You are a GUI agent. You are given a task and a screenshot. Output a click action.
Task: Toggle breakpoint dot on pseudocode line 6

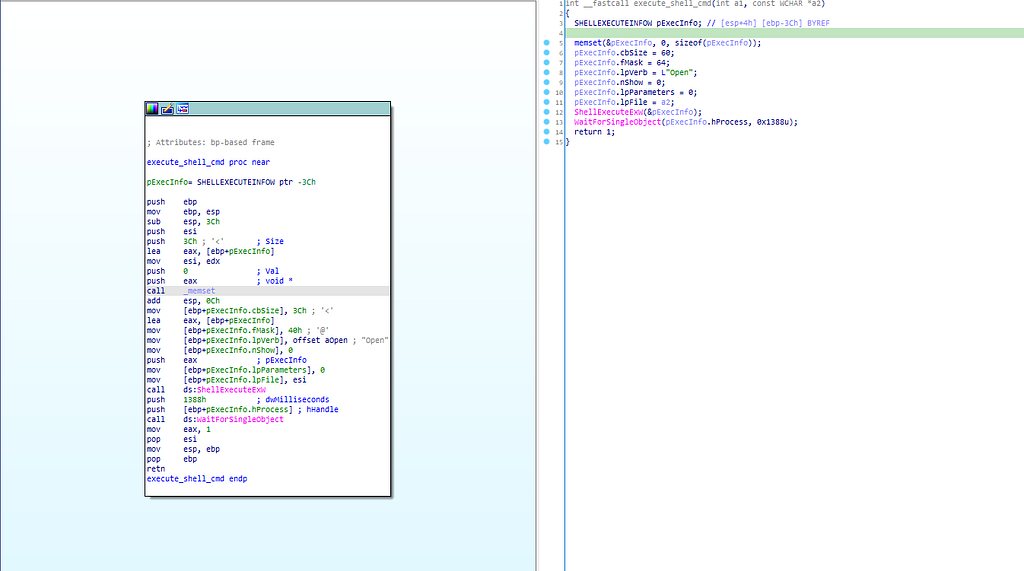click(x=547, y=53)
